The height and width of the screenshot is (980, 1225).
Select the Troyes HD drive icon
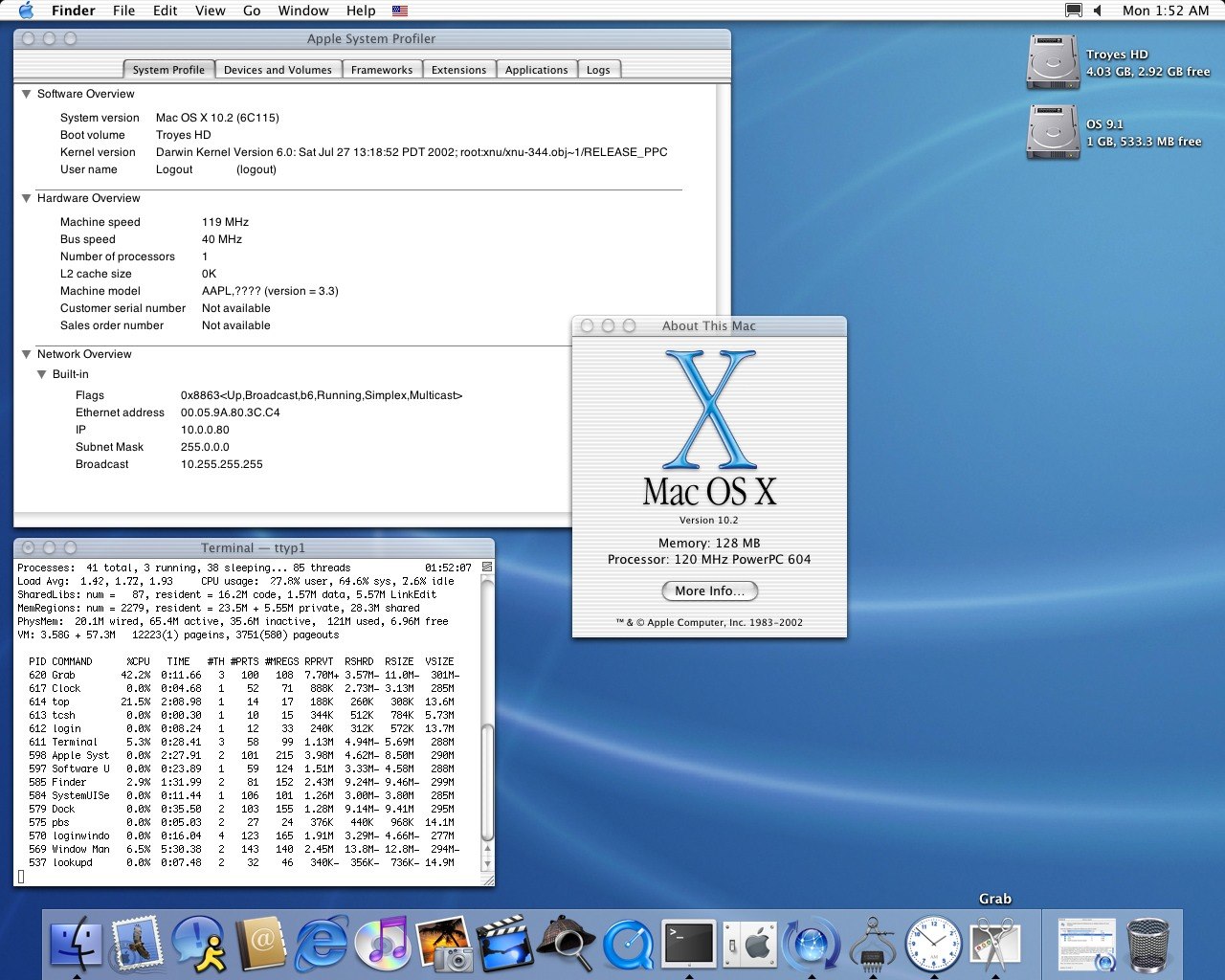click(1053, 63)
